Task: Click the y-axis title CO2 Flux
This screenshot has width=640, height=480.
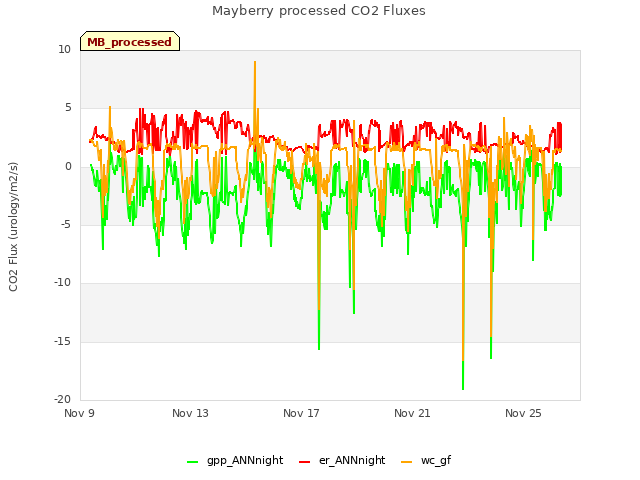Action: [x=13, y=227]
